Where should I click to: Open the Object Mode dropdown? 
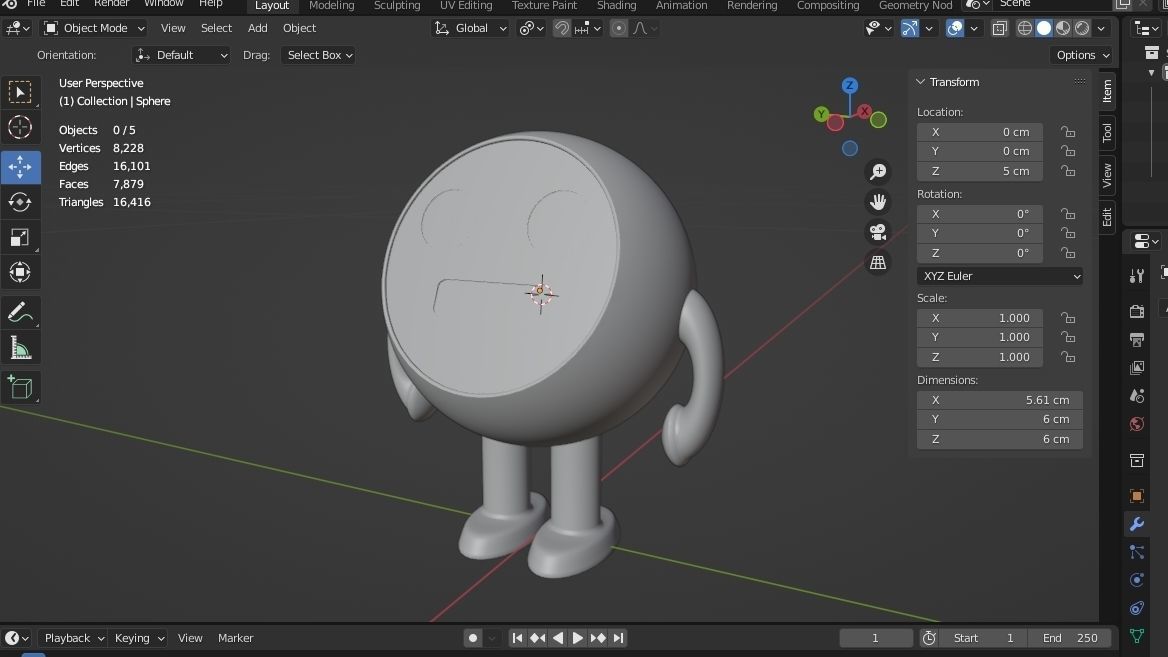(x=94, y=28)
